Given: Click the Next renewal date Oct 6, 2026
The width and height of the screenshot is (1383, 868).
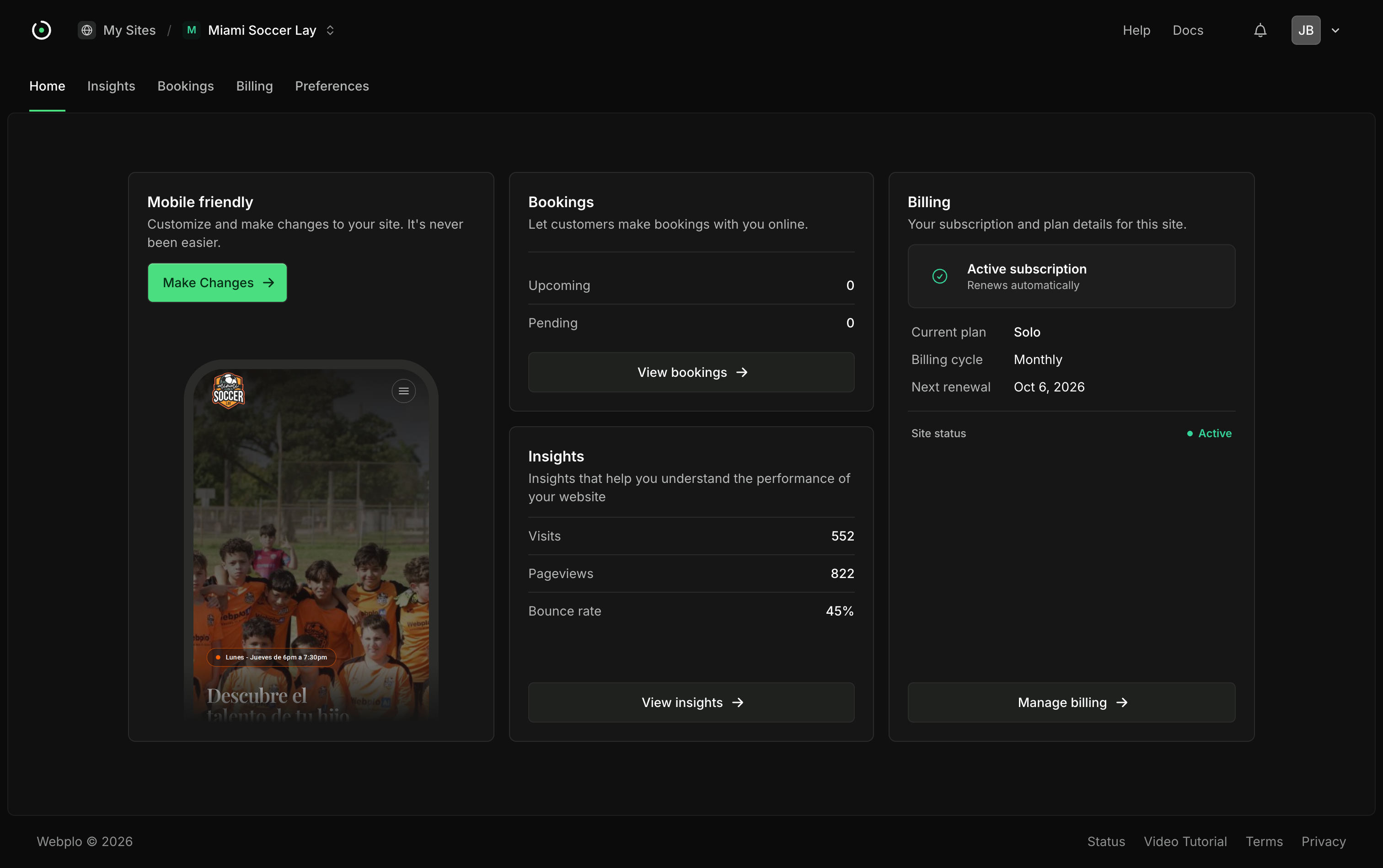Looking at the screenshot, I should [1049, 387].
